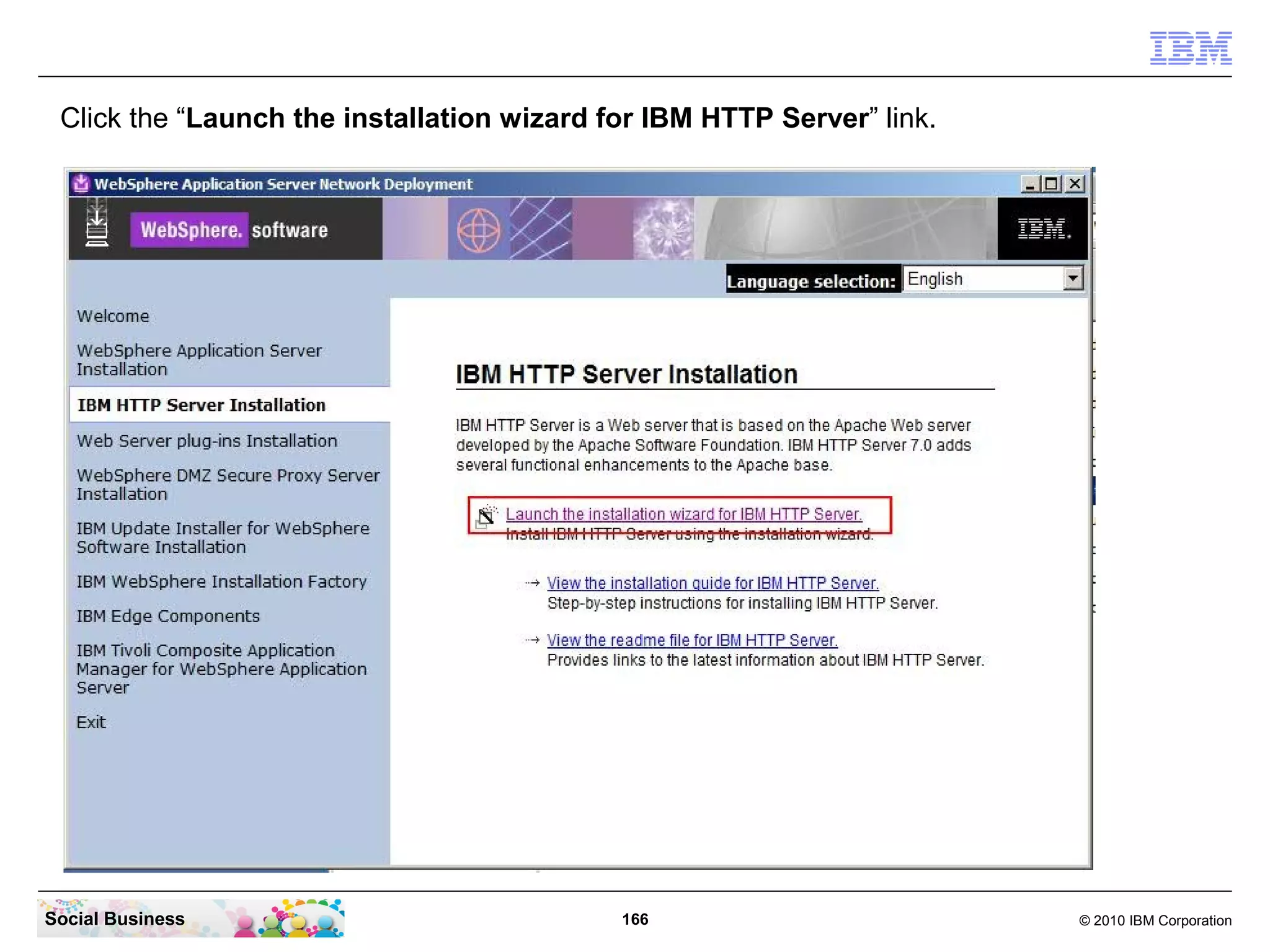View the installation guide for IBM HTTP Server
1270x952 pixels.
tap(713, 583)
